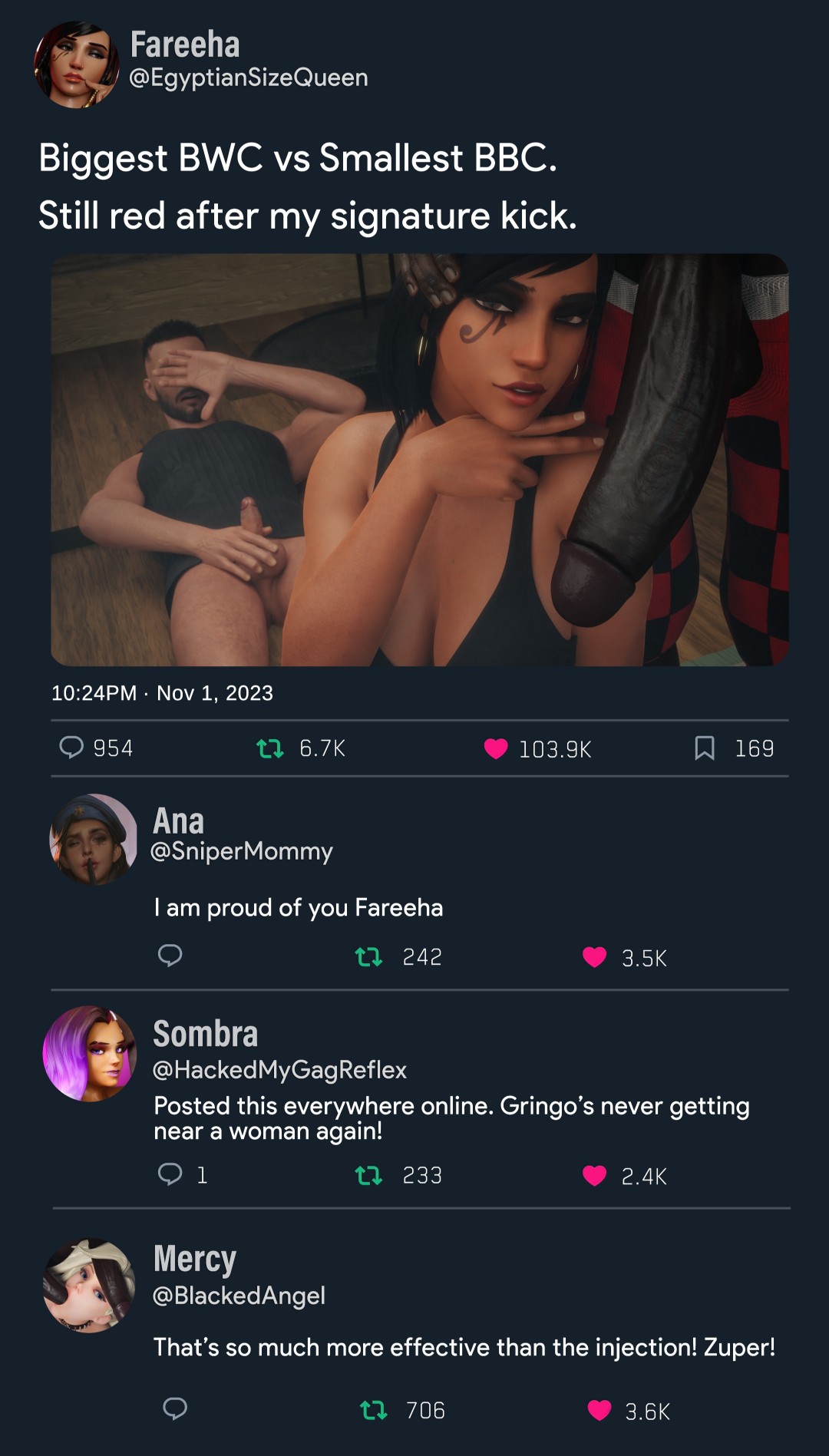Repost Ana's comment with 242 reposts

[x=368, y=957]
